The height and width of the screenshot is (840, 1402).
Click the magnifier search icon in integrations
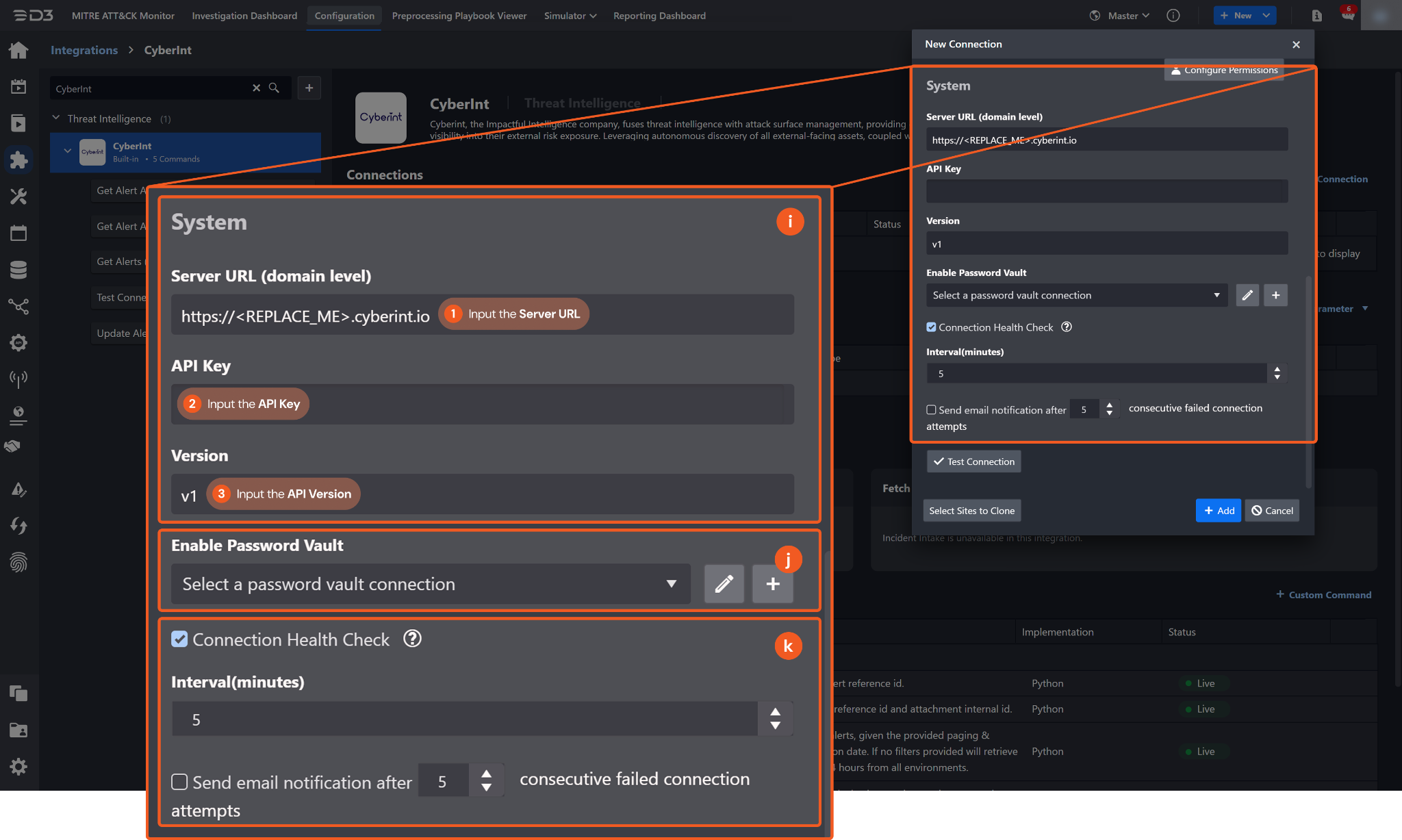coord(274,88)
